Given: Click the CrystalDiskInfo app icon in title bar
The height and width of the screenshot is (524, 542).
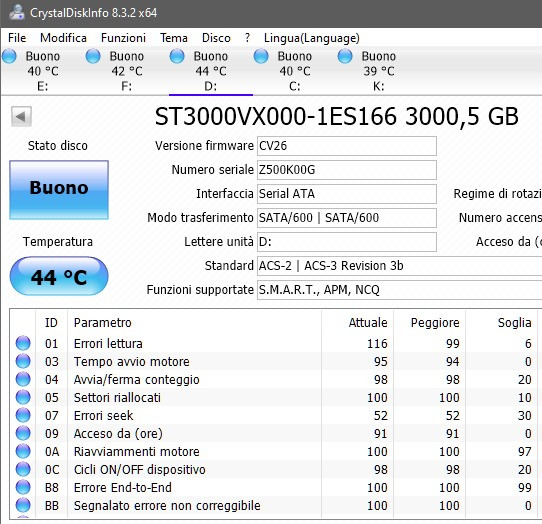Looking at the screenshot, I should point(17,12).
